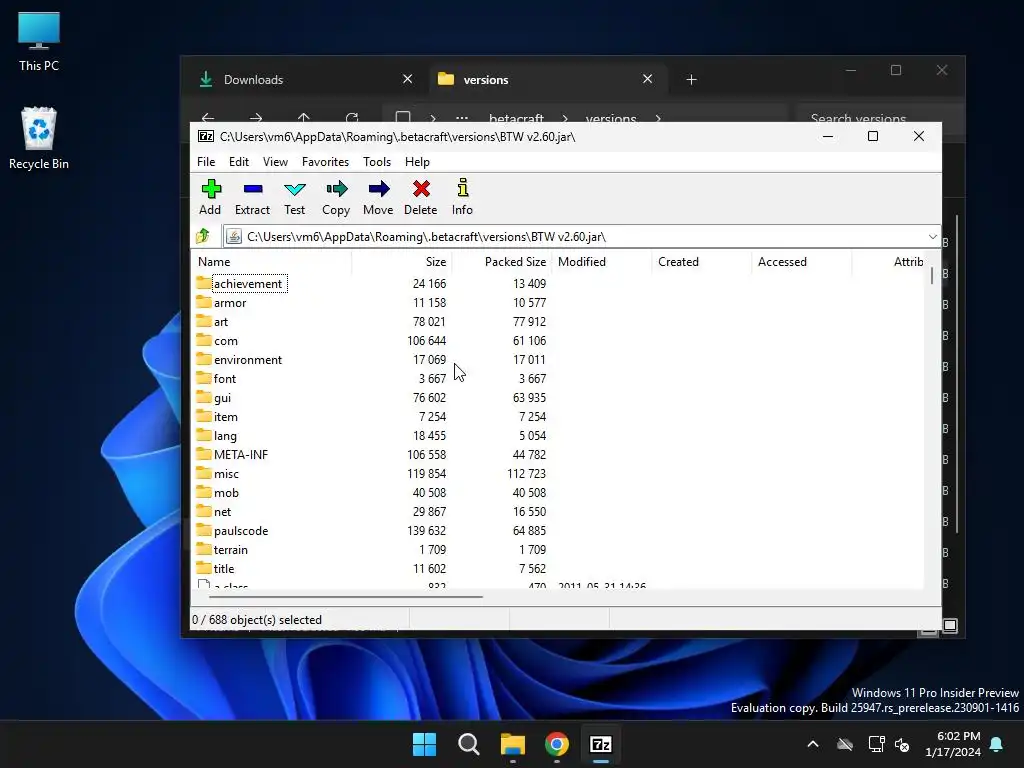
Task: Sort by the Size column header
Action: 401,262
